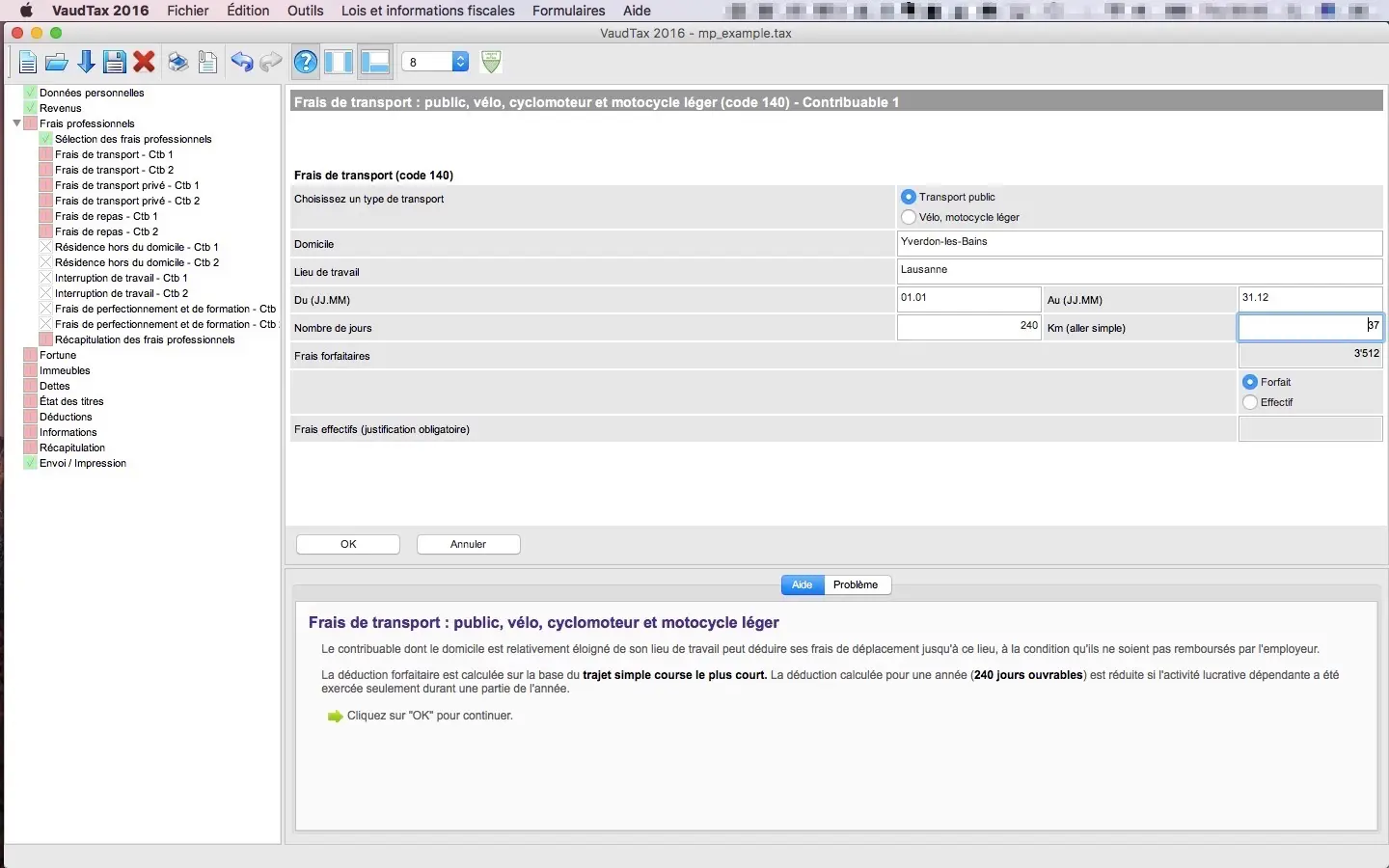Select Frais de transport privé - Ctb 2

pyautogui.click(x=127, y=201)
